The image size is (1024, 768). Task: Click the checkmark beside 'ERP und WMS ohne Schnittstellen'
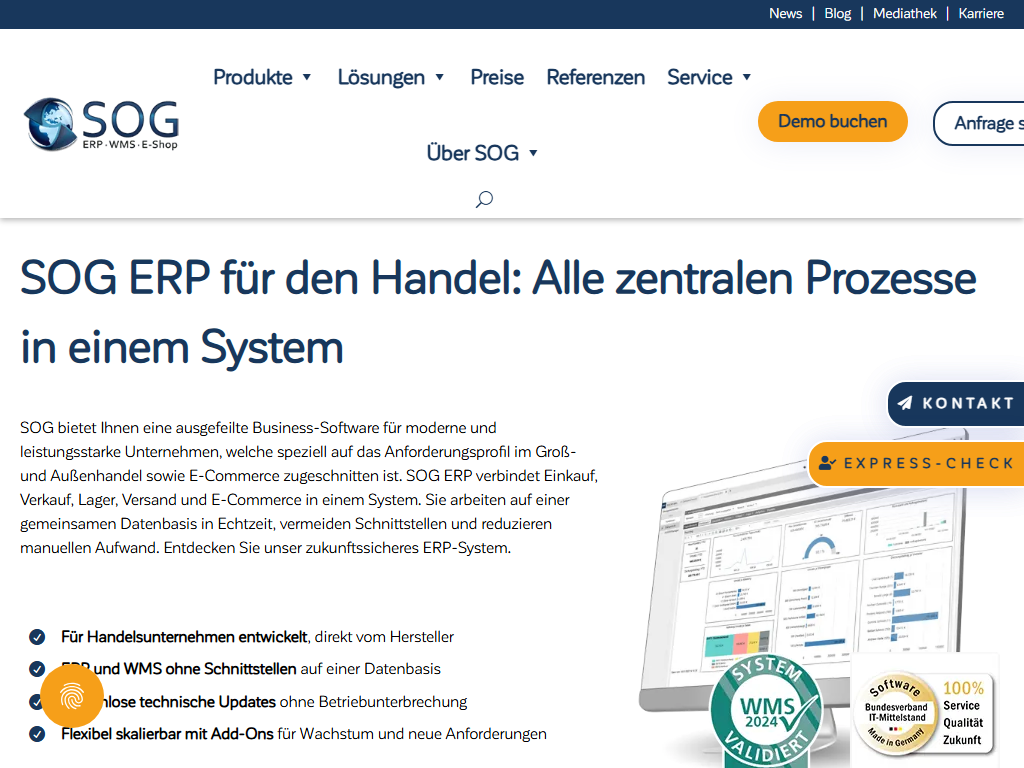[37, 669]
